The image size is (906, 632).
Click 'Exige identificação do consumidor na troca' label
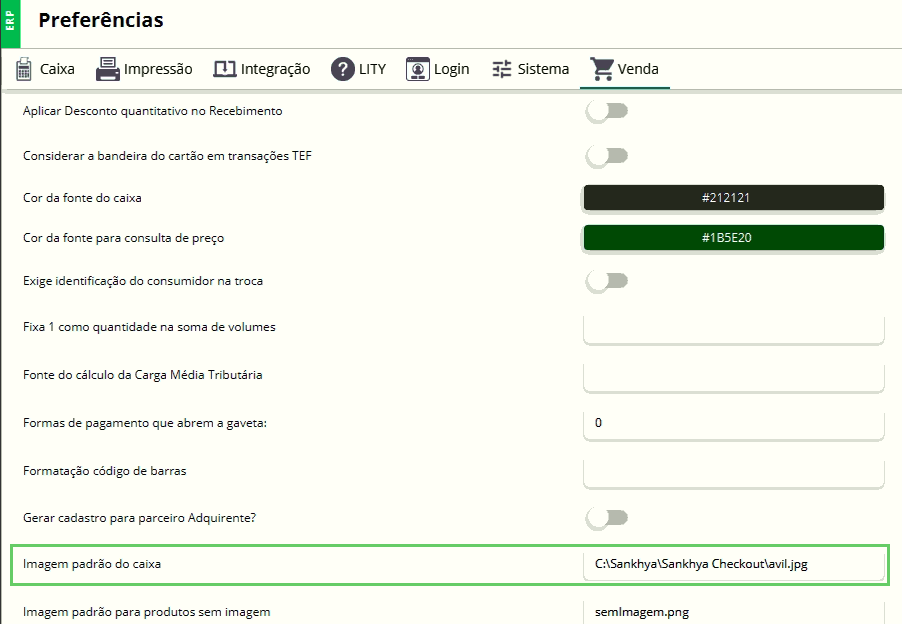143,281
